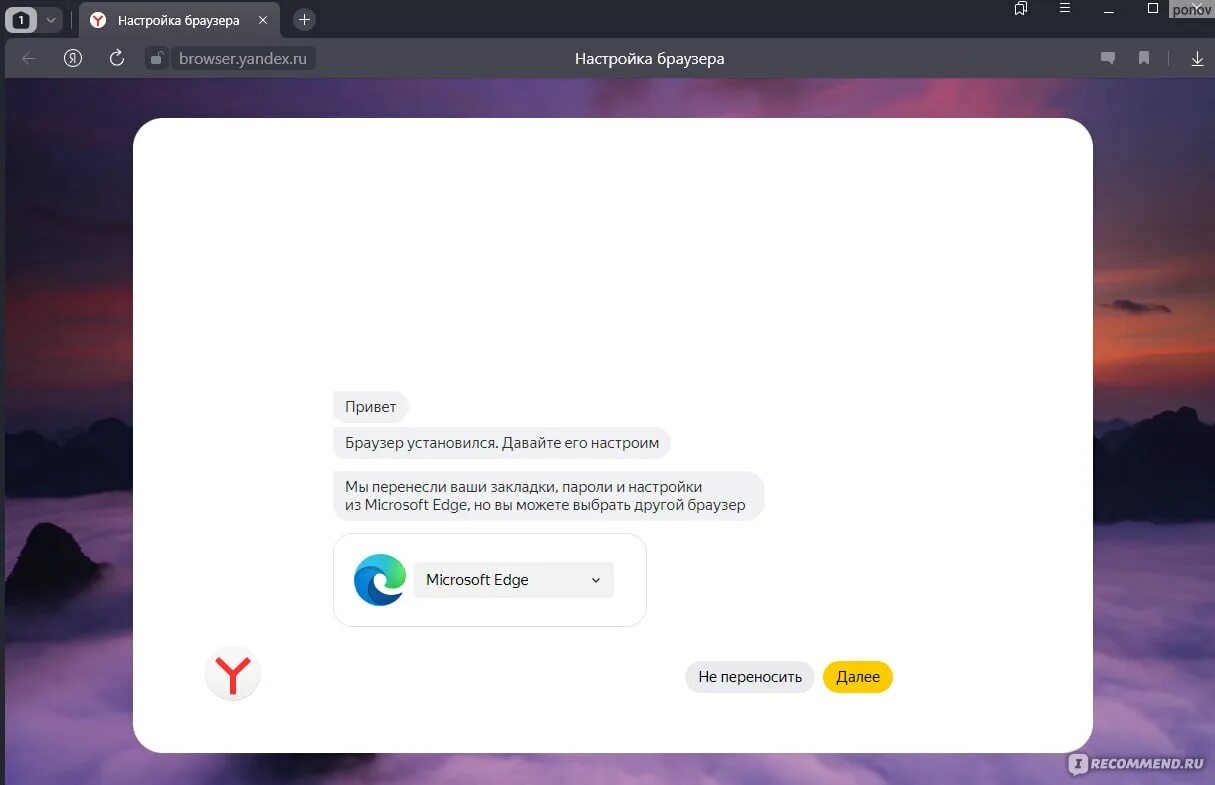1215x785 pixels.
Task: Minimize the browser window
Action: pos(1109,9)
